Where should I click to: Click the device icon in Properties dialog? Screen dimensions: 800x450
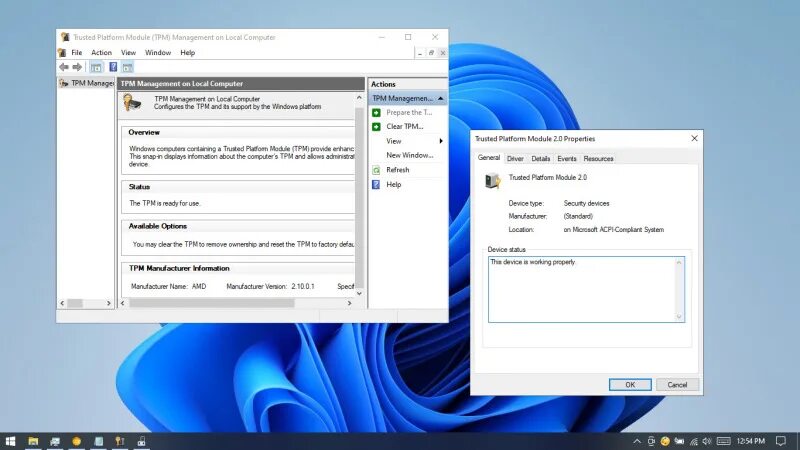pos(492,180)
